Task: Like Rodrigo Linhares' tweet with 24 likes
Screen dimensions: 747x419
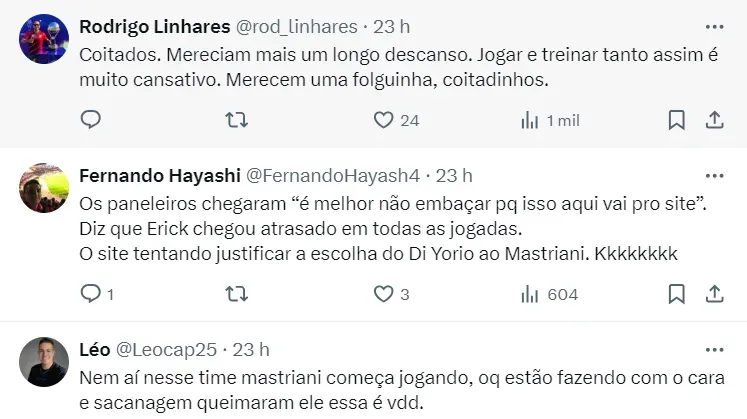Action: [x=383, y=120]
